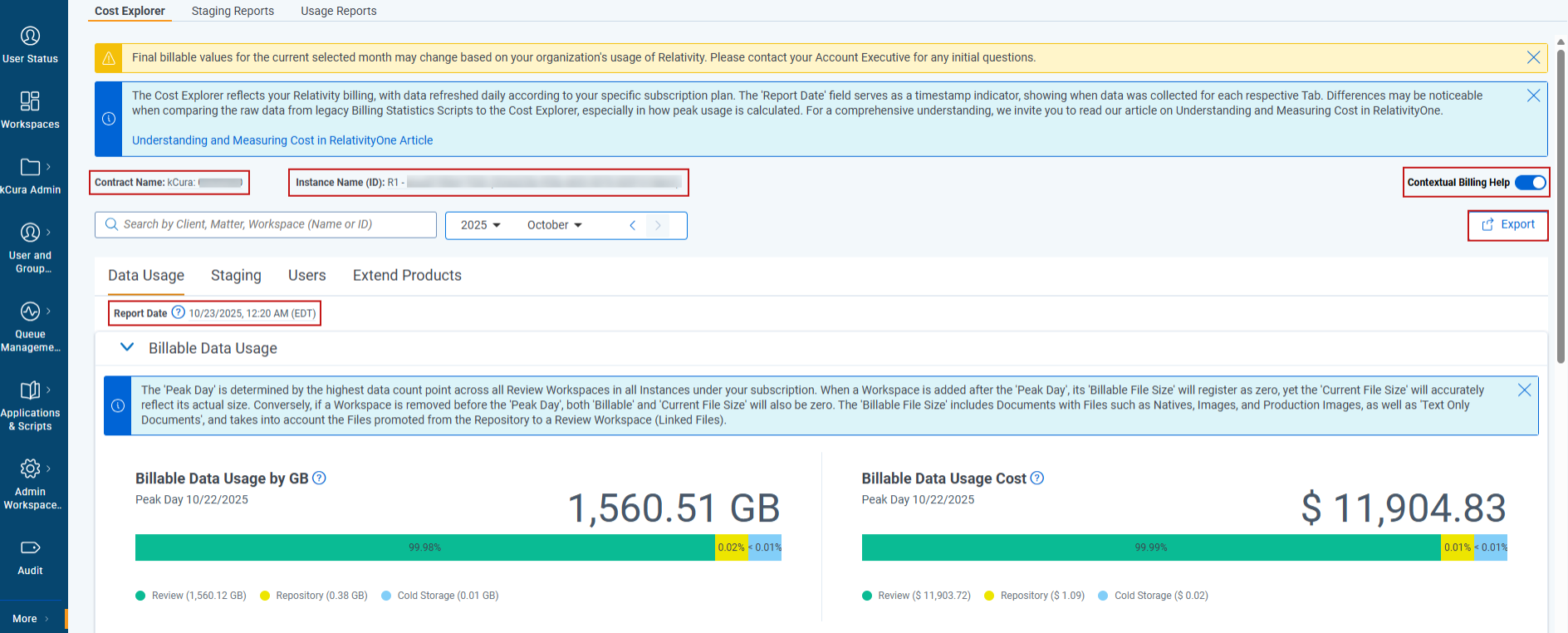This screenshot has width=1568, height=633.
Task: Click the Report Date help icon
Action: [x=178, y=312]
